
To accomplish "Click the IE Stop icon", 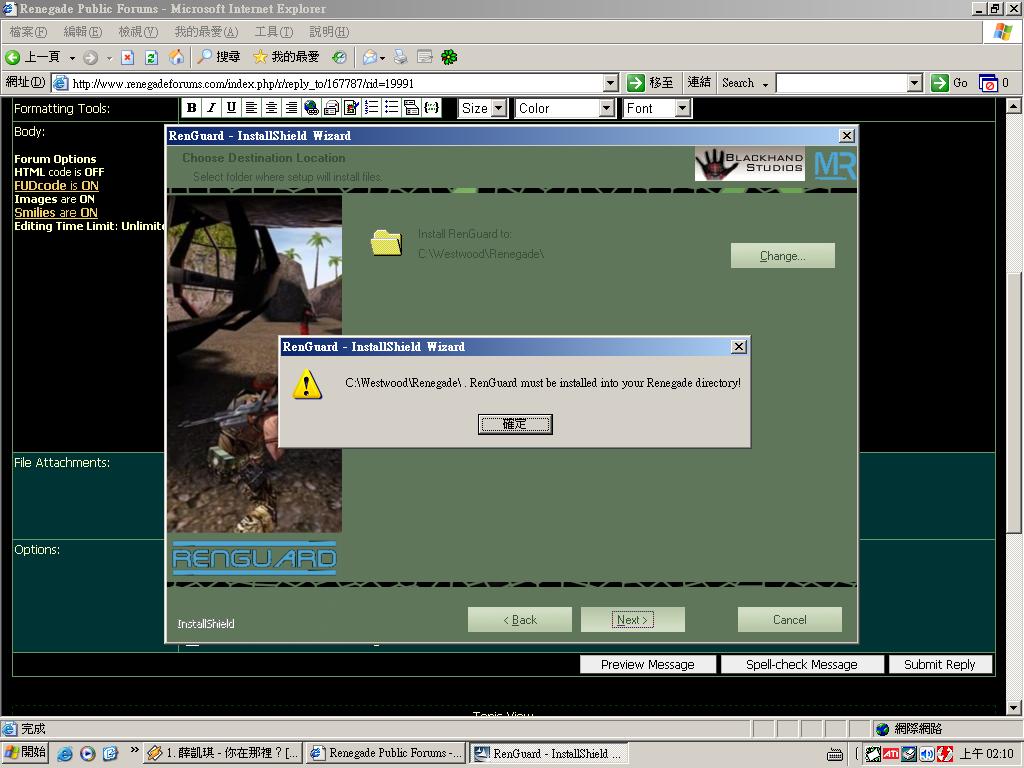I will [x=128, y=57].
